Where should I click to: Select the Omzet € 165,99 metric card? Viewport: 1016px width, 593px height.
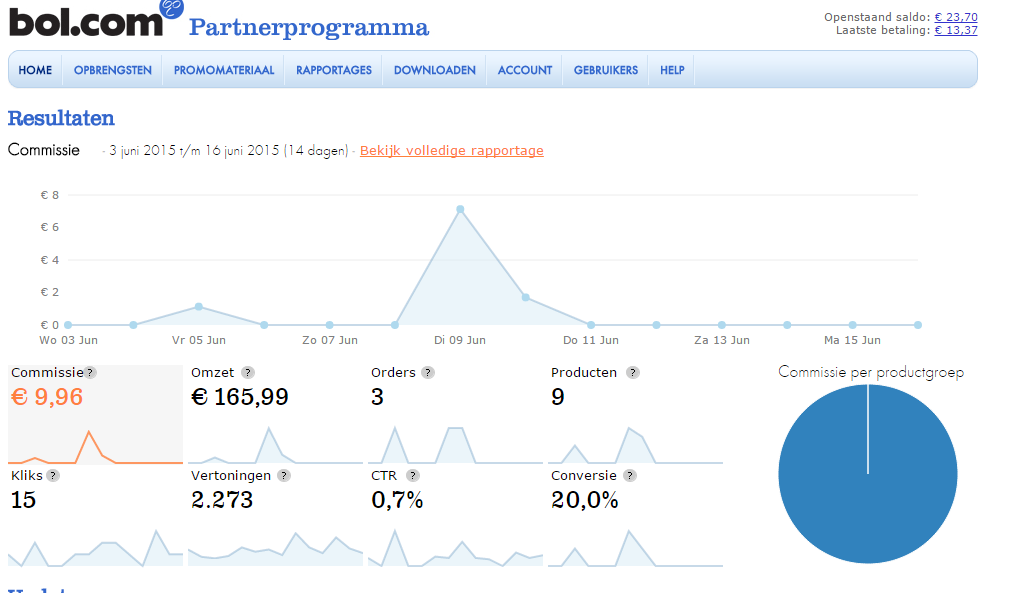click(x=275, y=415)
